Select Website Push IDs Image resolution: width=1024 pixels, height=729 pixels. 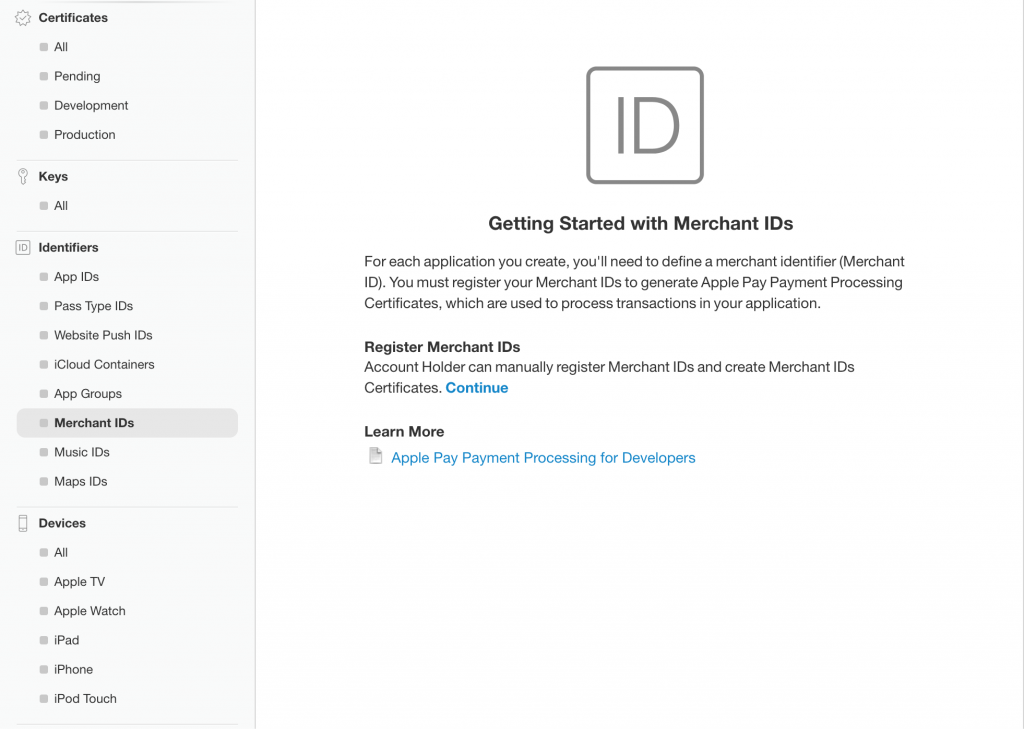coord(103,335)
